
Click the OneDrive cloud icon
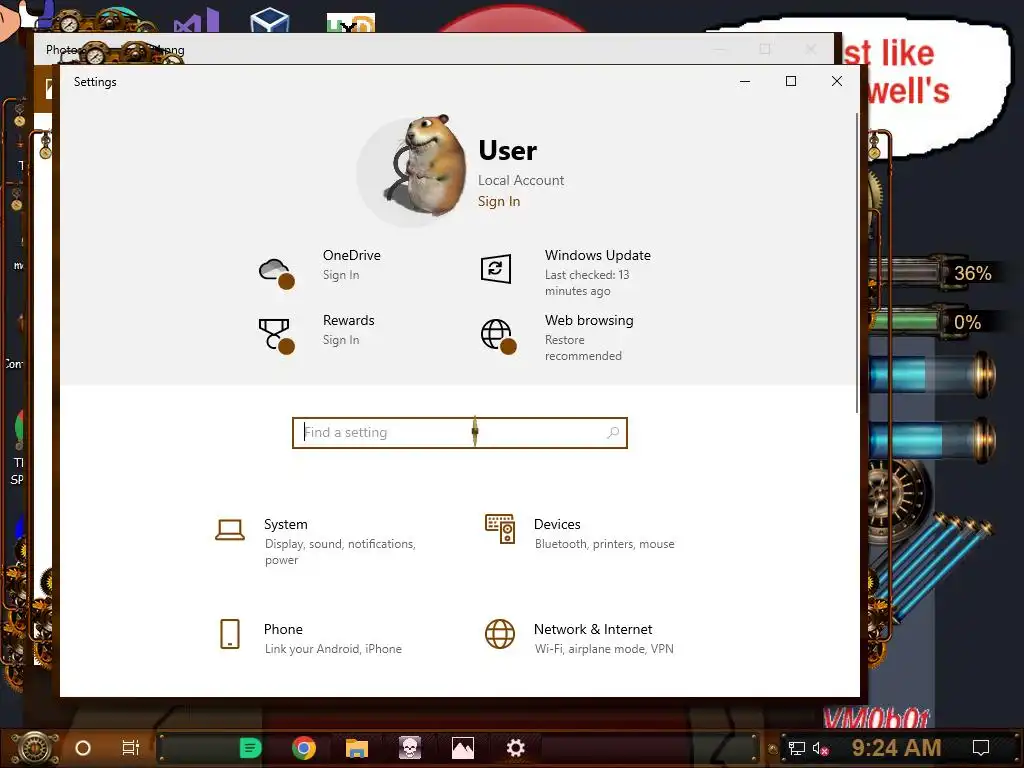276,272
